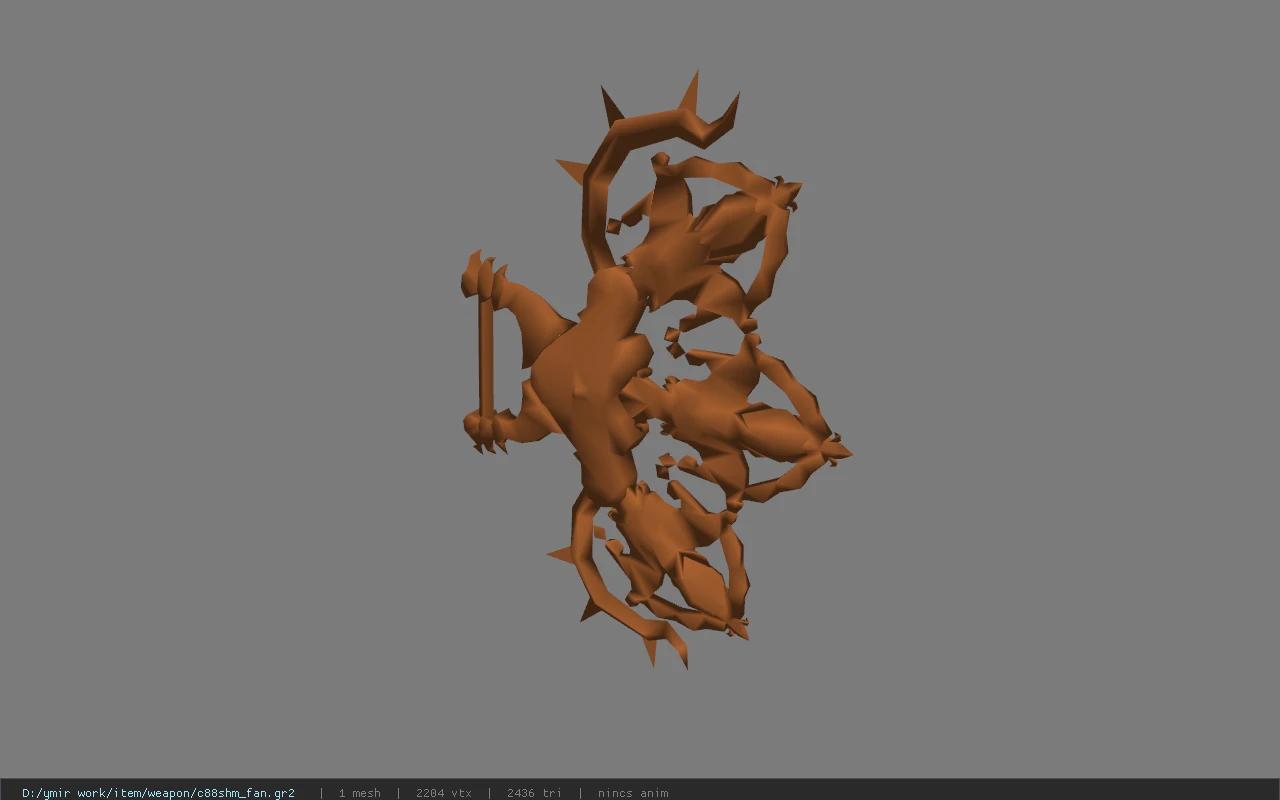The image size is (1280, 800).
Task: Click the '1 mesh' status entry
Action: [359, 793]
